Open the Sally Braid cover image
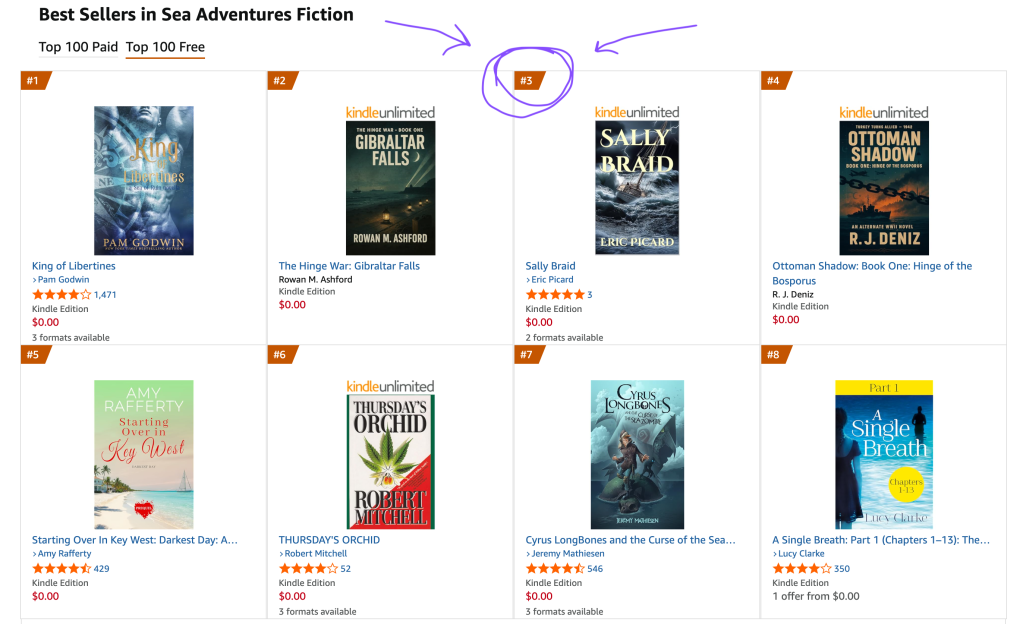Screen dimensions: 1023x624 (637, 188)
